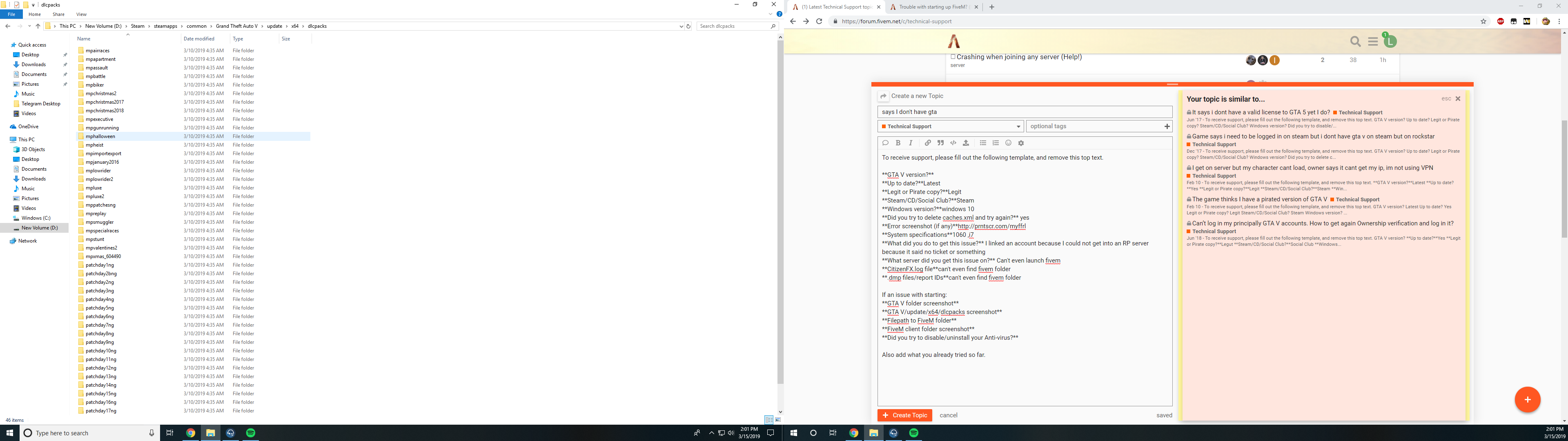Insert a blockquote in the editor
This screenshot has width=1568, height=441.
pyautogui.click(x=941, y=143)
